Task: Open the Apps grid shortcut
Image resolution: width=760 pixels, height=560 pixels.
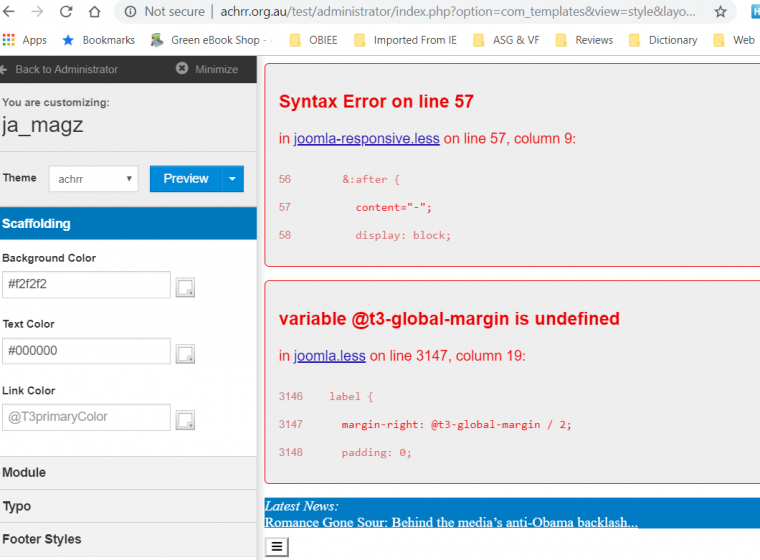Action: point(25,40)
